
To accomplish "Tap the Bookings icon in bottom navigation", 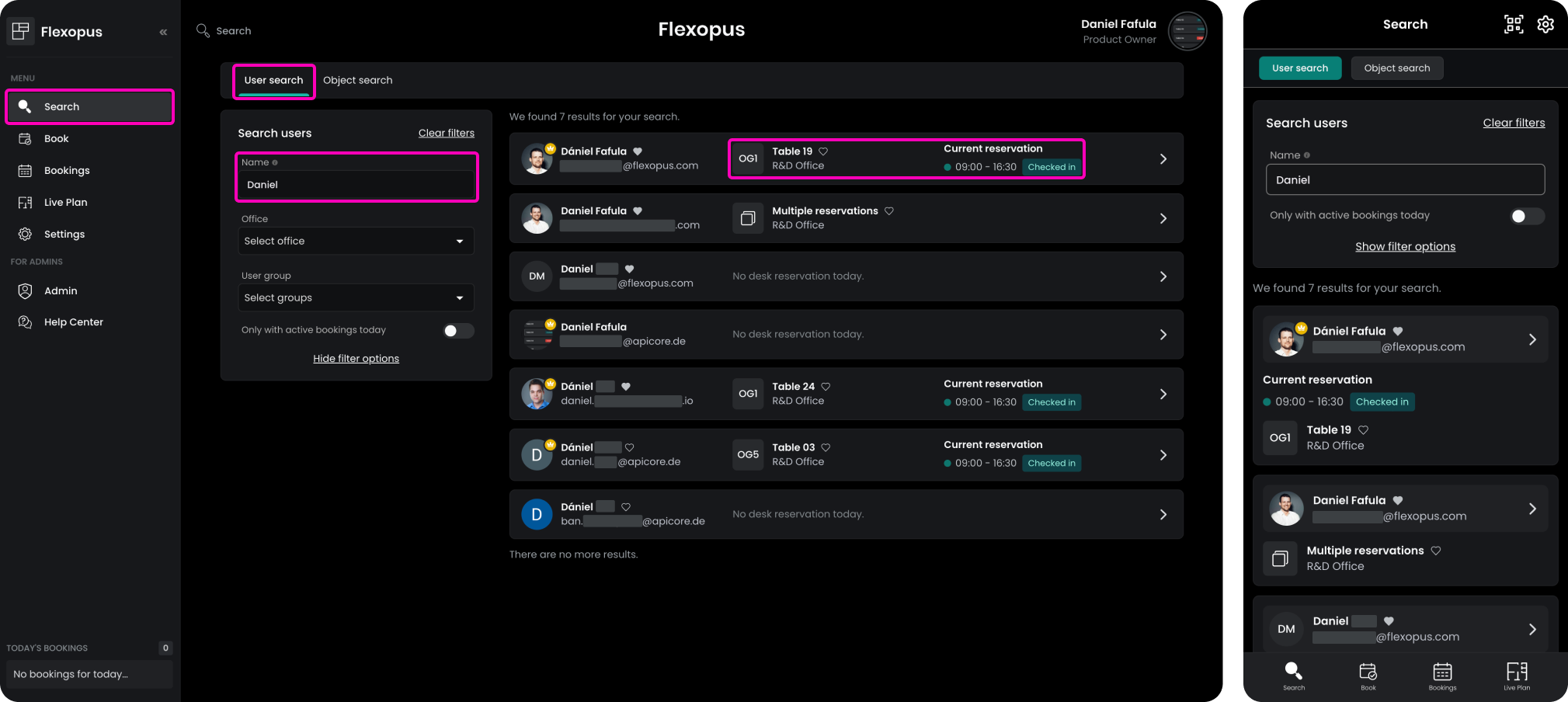I will (1442, 675).
